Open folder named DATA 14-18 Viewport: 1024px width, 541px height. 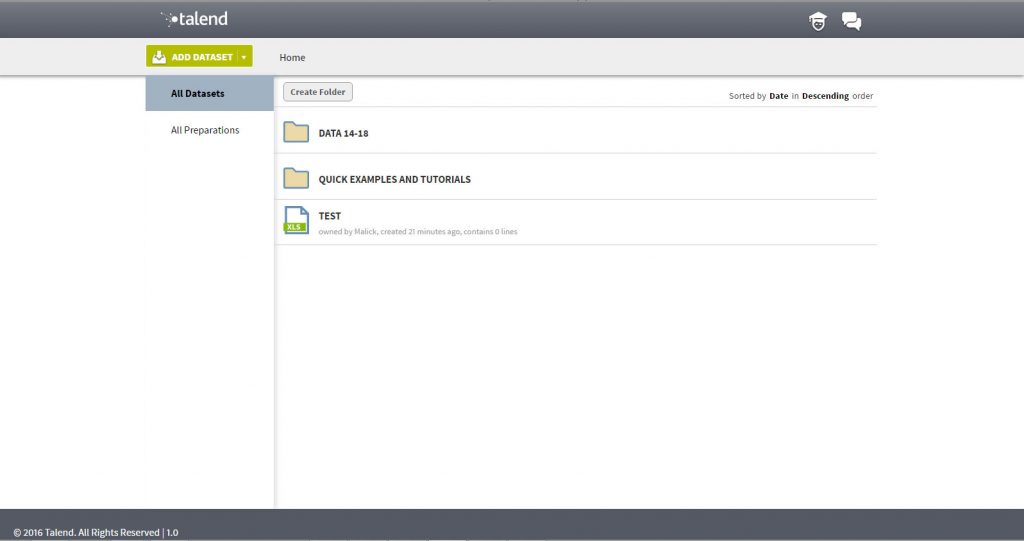click(x=344, y=133)
